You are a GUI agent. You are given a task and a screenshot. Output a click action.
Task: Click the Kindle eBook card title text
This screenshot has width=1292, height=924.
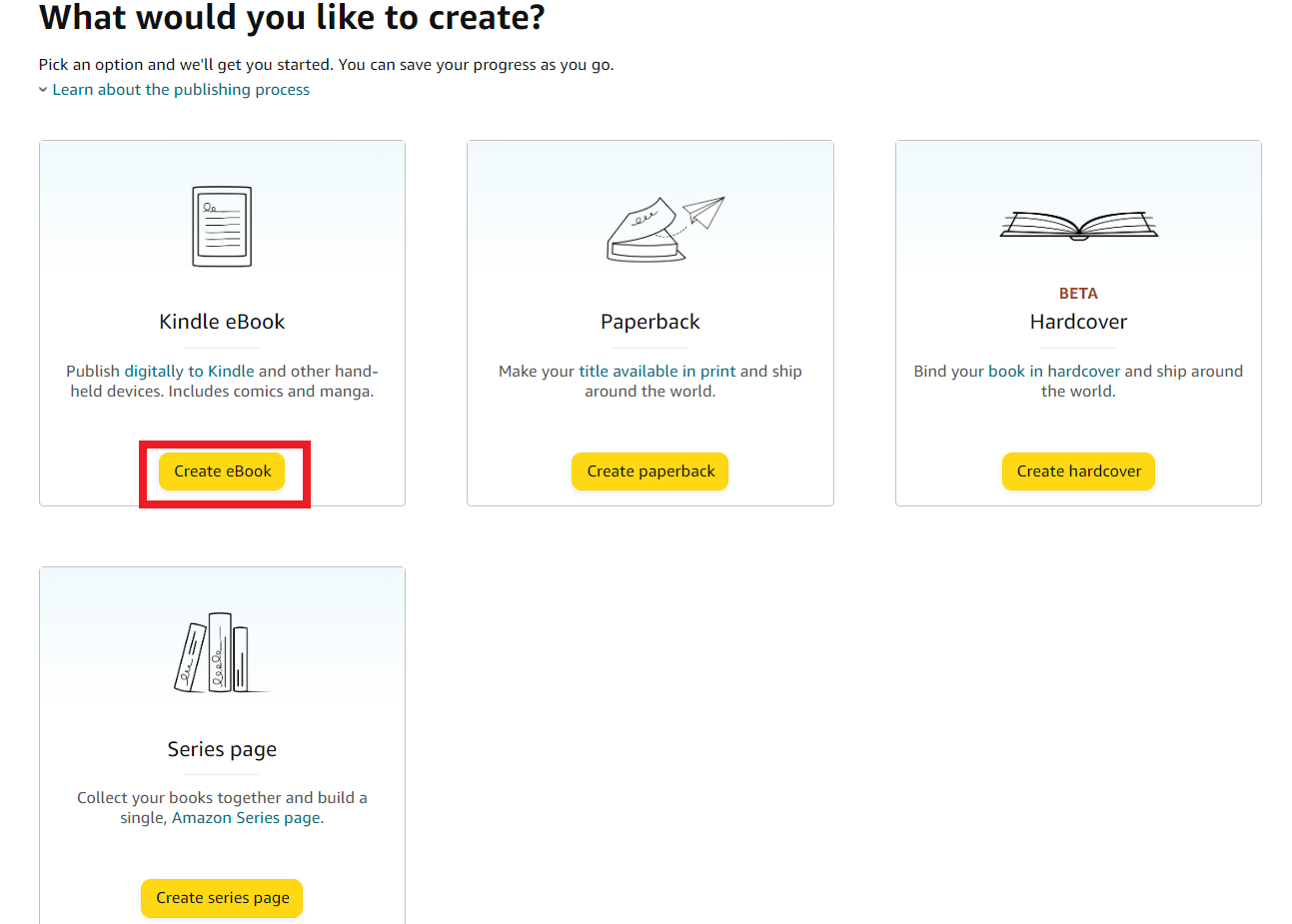[221, 321]
